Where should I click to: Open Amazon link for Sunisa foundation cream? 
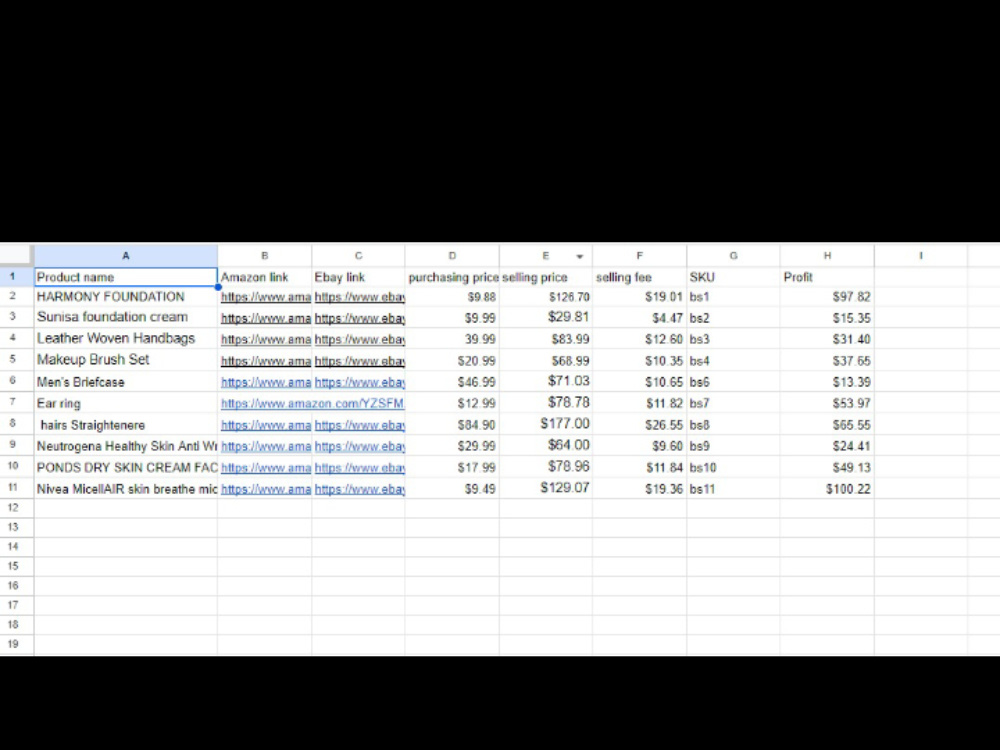(265, 318)
